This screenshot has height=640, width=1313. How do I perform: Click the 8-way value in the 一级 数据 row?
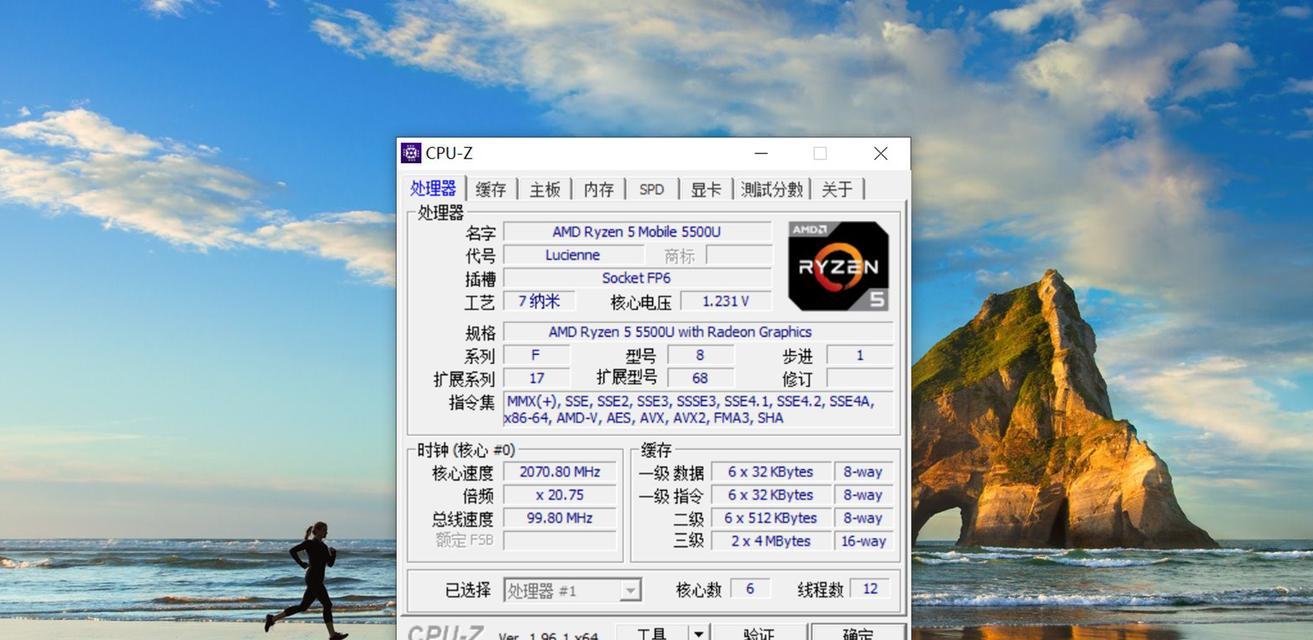pyautogui.click(x=864, y=472)
